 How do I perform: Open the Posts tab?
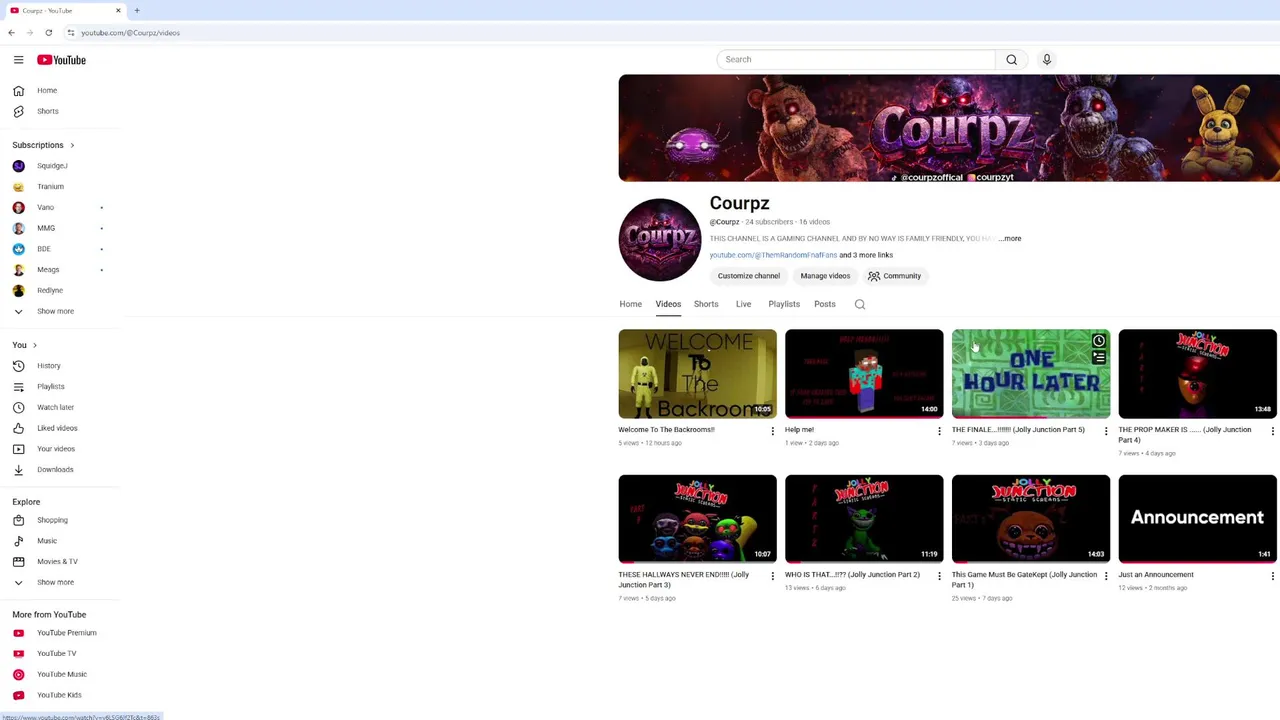(x=825, y=304)
